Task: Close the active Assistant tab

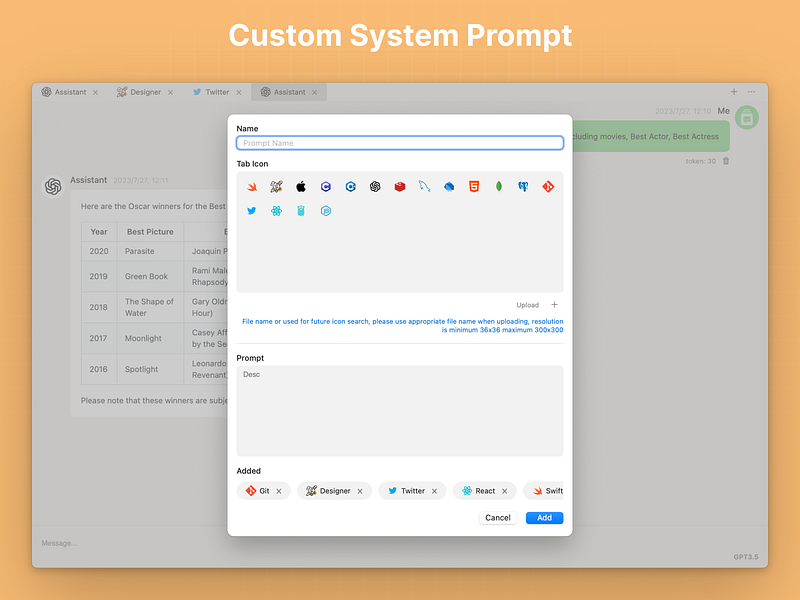Action: point(315,92)
